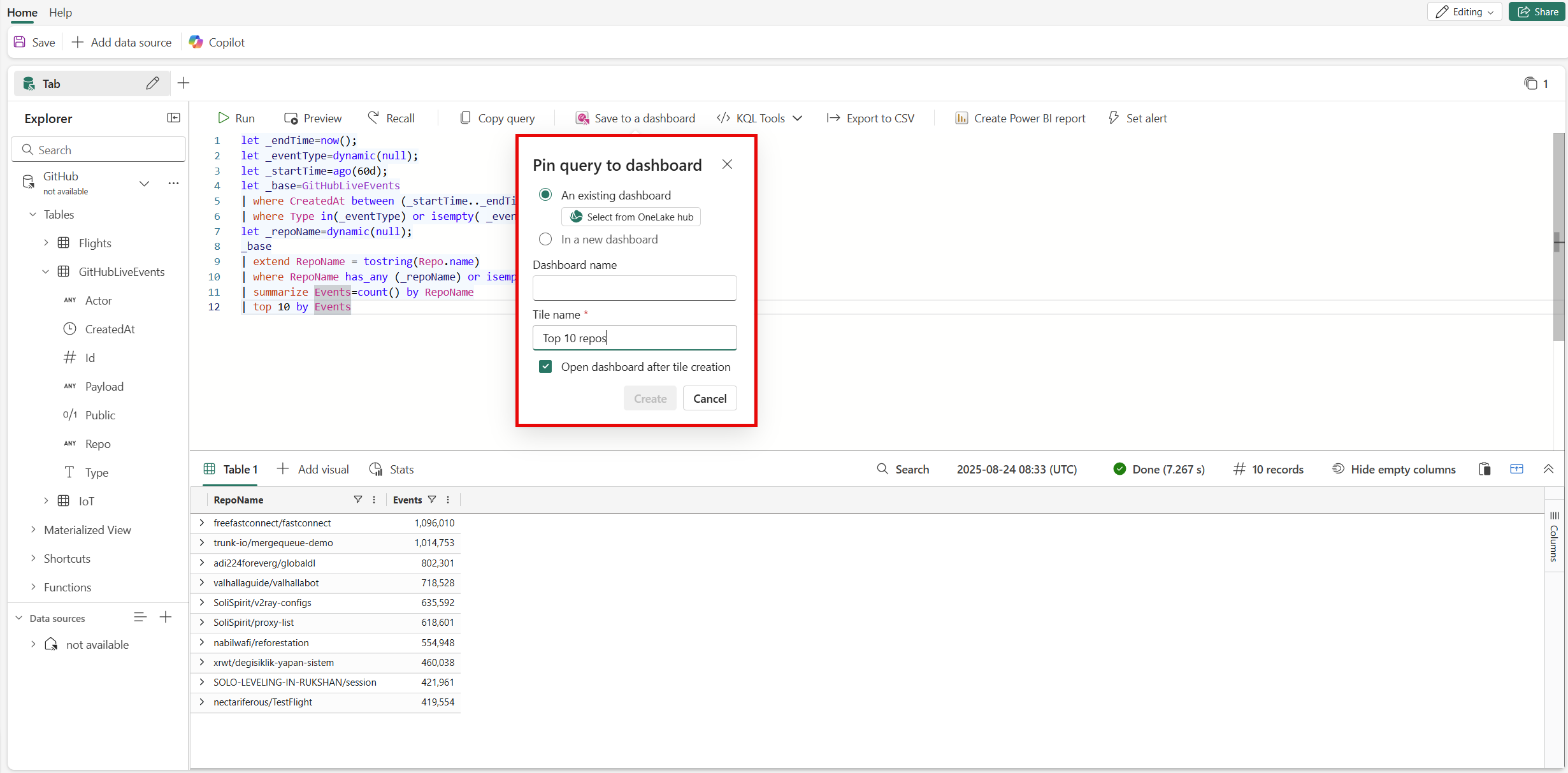This screenshot has height=773, width=1568.
Task: Click the Recall query icon
Action: 373,118
